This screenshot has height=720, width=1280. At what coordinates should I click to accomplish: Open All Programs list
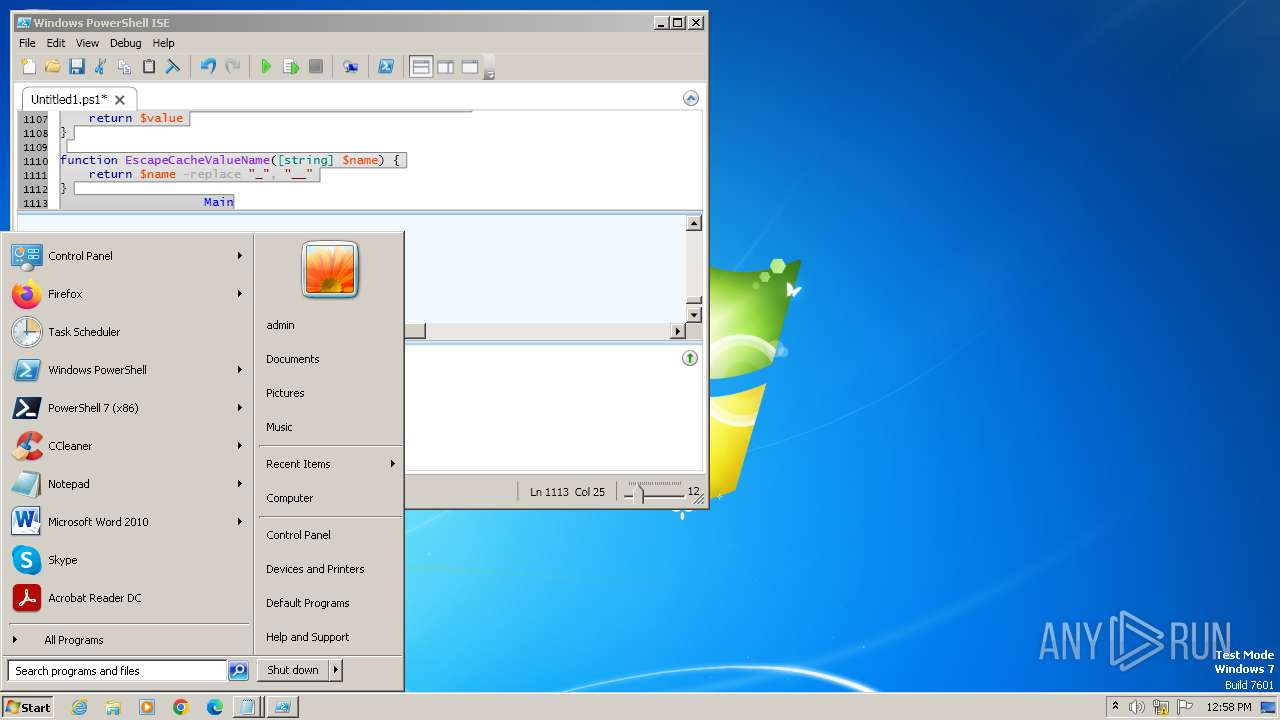coord(128,640)
